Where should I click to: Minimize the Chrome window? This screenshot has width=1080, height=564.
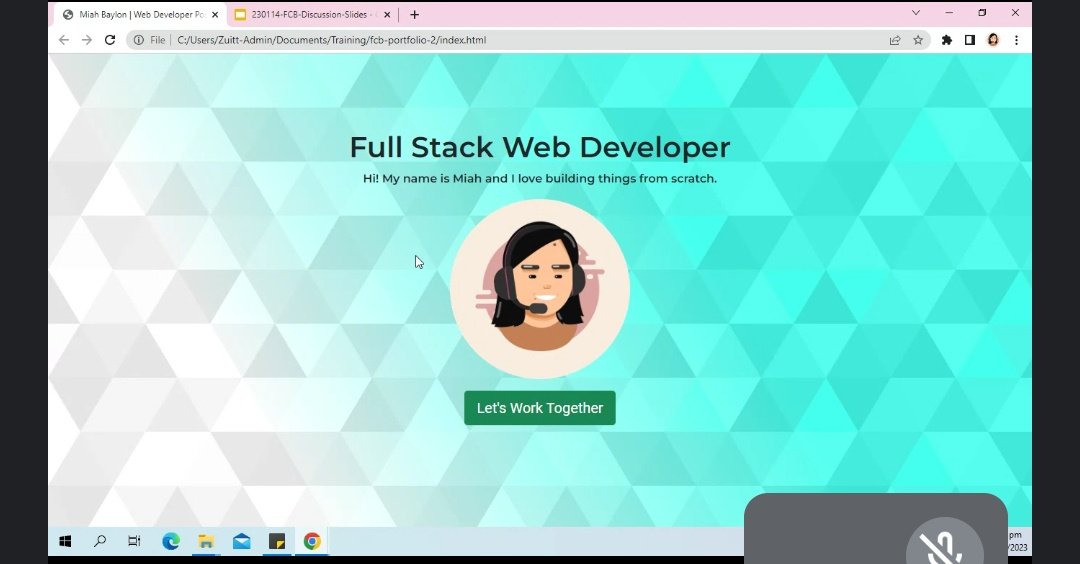click(x=949, y=12)
